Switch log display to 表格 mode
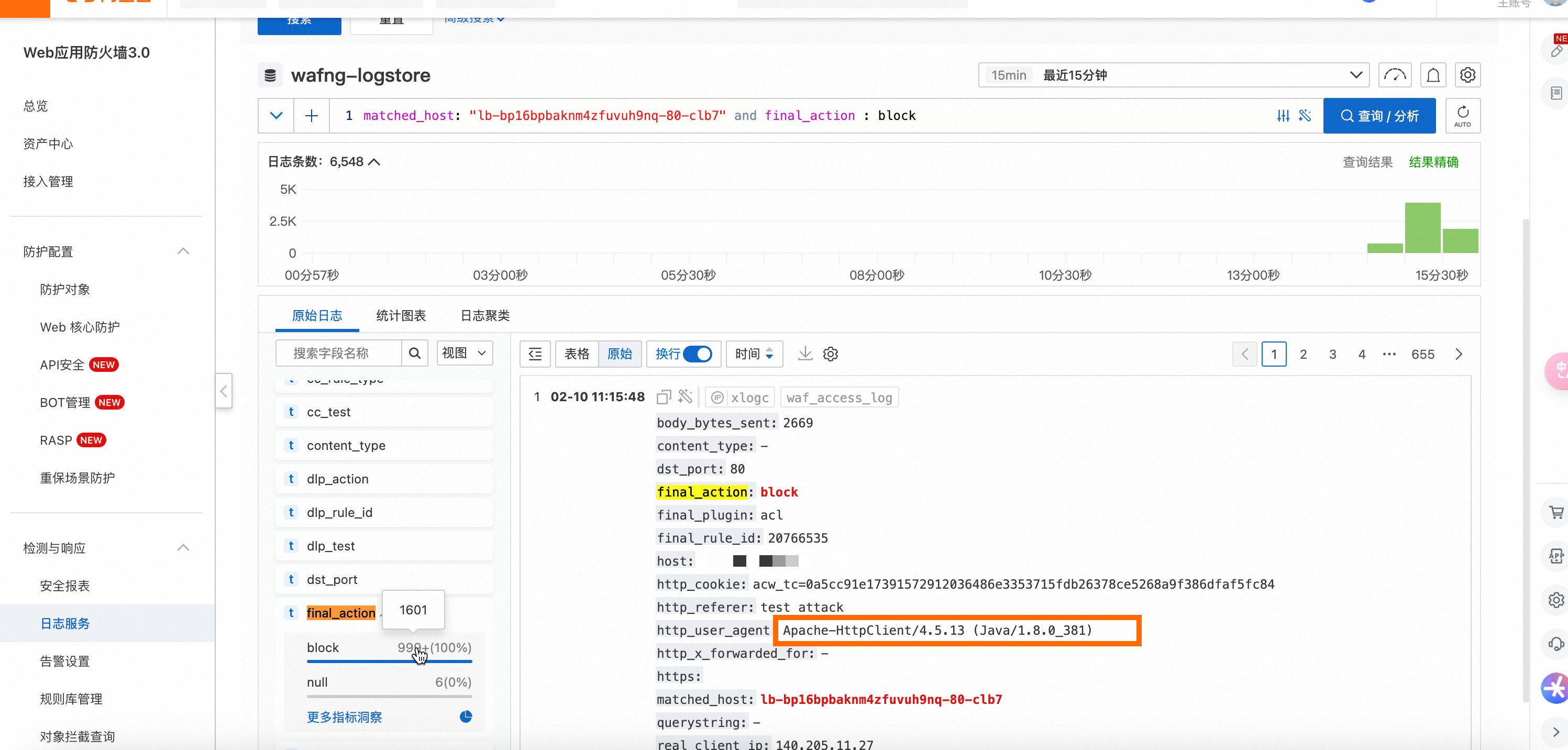Viewport: 1568px width, 750px height. [577, 354]
